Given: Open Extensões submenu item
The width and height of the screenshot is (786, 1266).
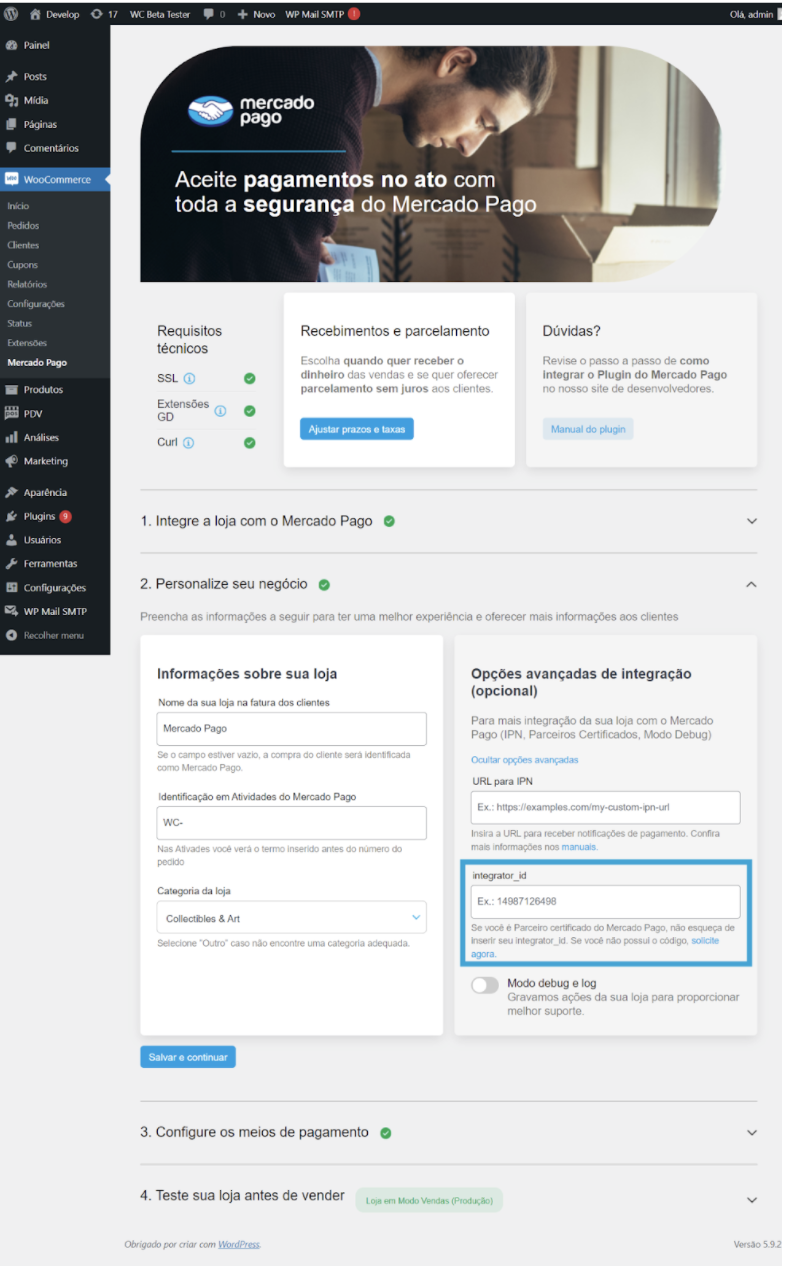Looking at the screenshot, I should click(27, 343).
